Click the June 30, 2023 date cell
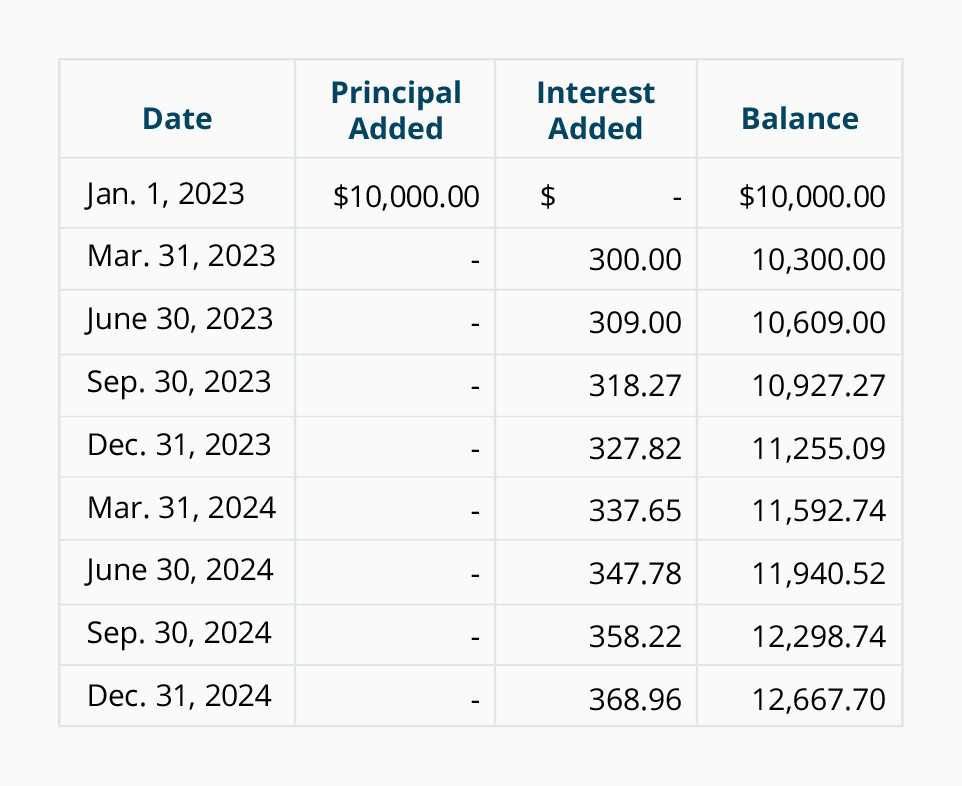 (x=179, y=320)
